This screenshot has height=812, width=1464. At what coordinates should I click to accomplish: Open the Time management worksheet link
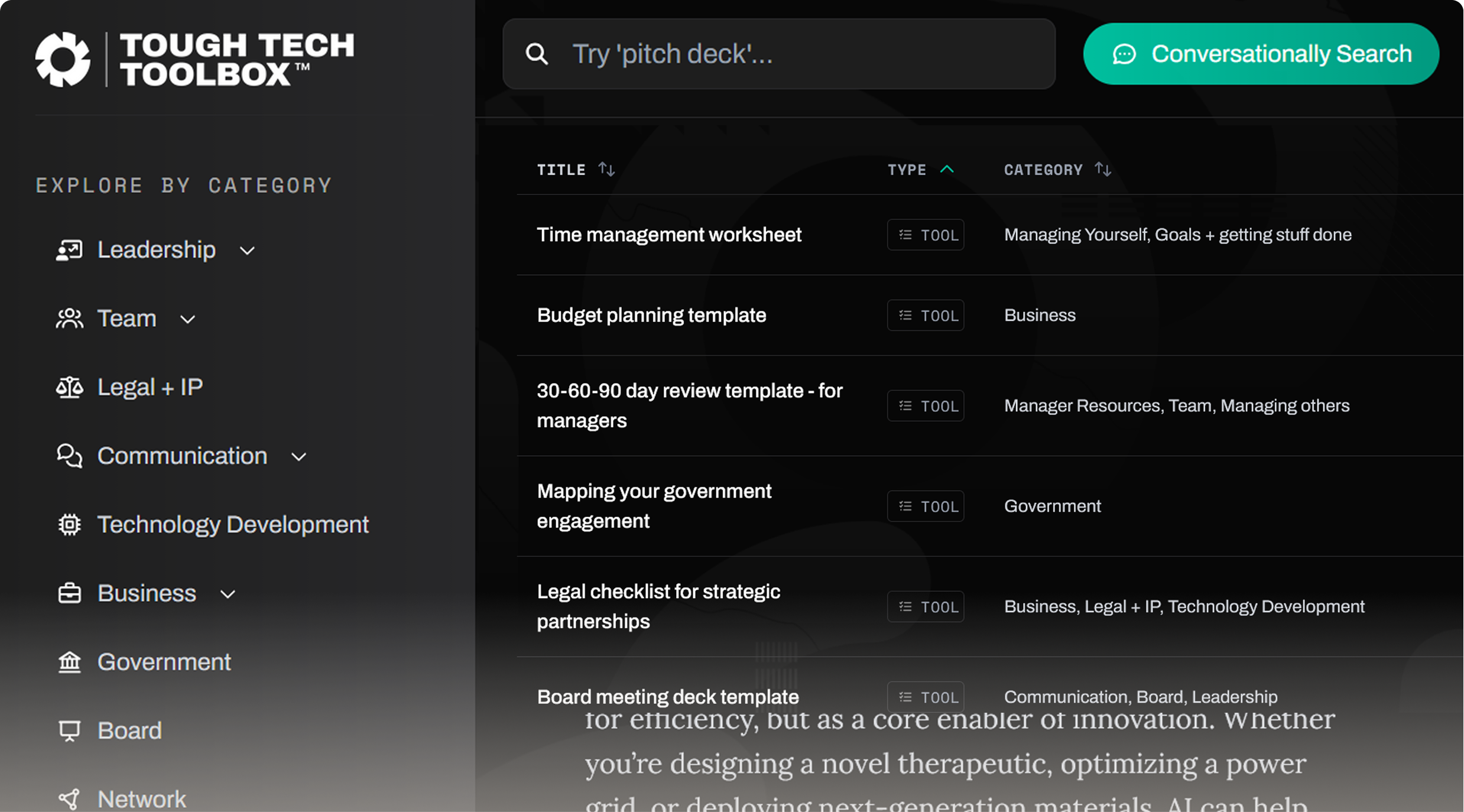pyautogui.click(x=668, y=235)
